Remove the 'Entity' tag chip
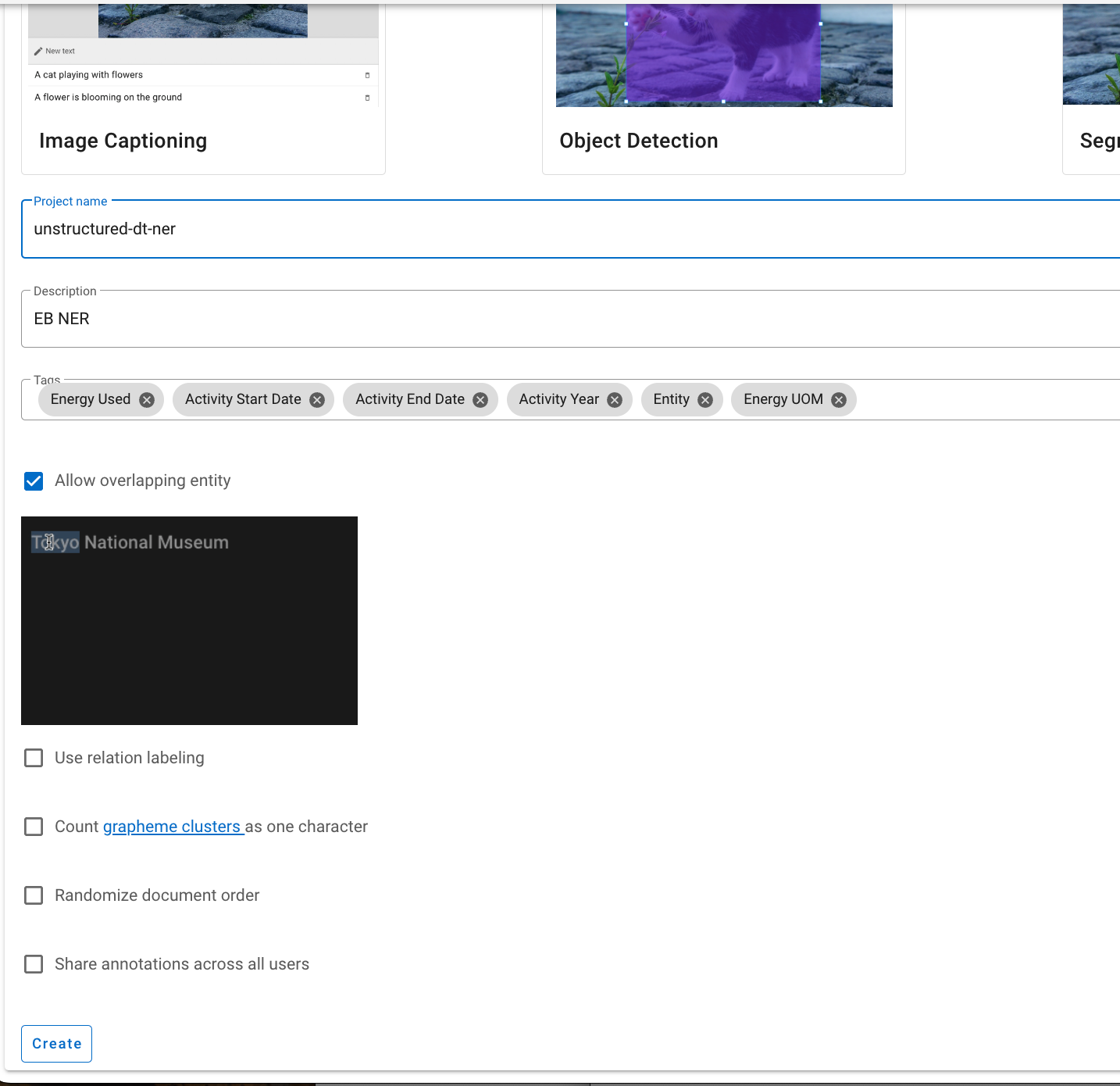The width and height of the screenshot is (1120, 1086). coord(704,399)
